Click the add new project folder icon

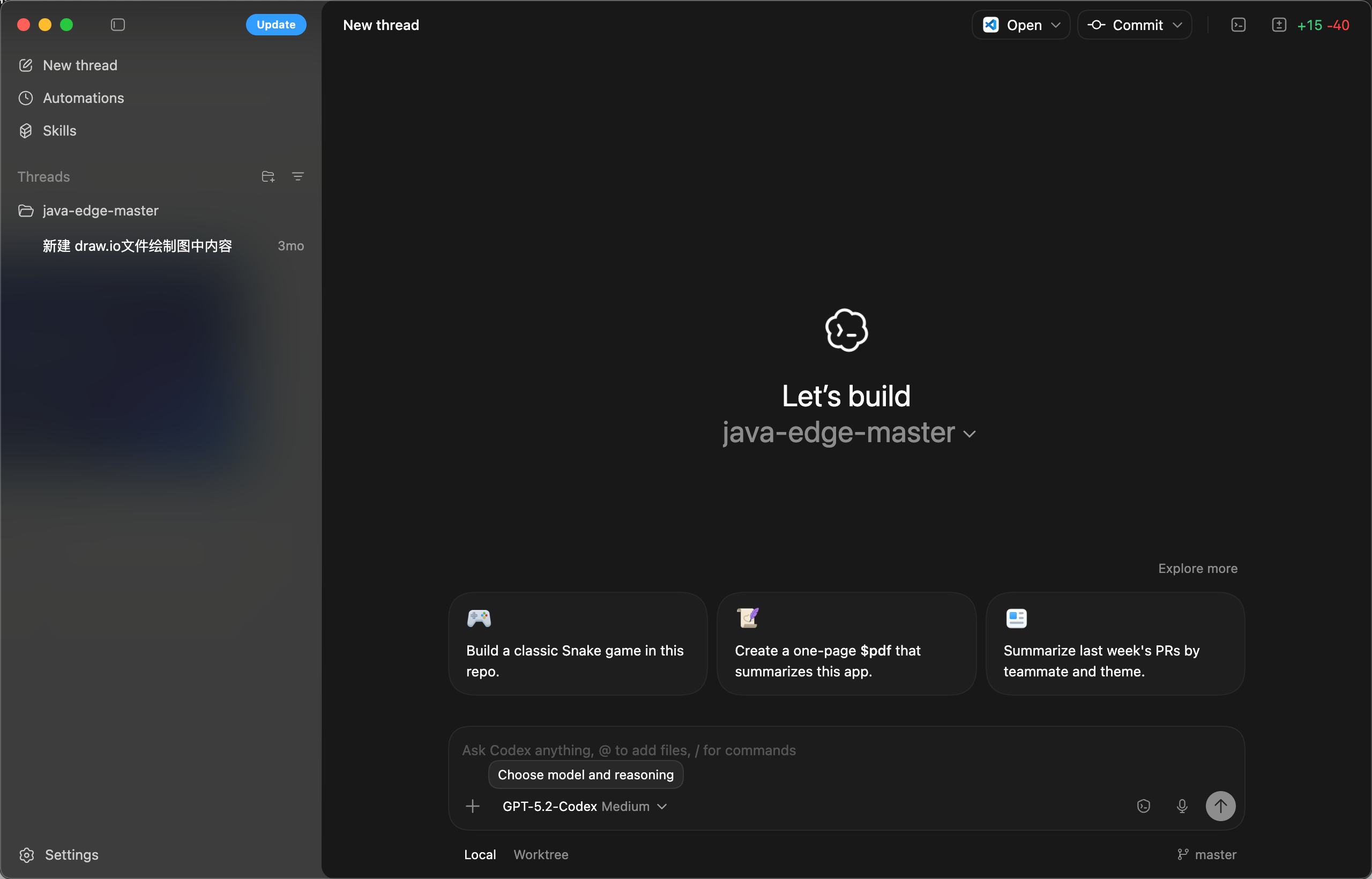pos(267,177)
